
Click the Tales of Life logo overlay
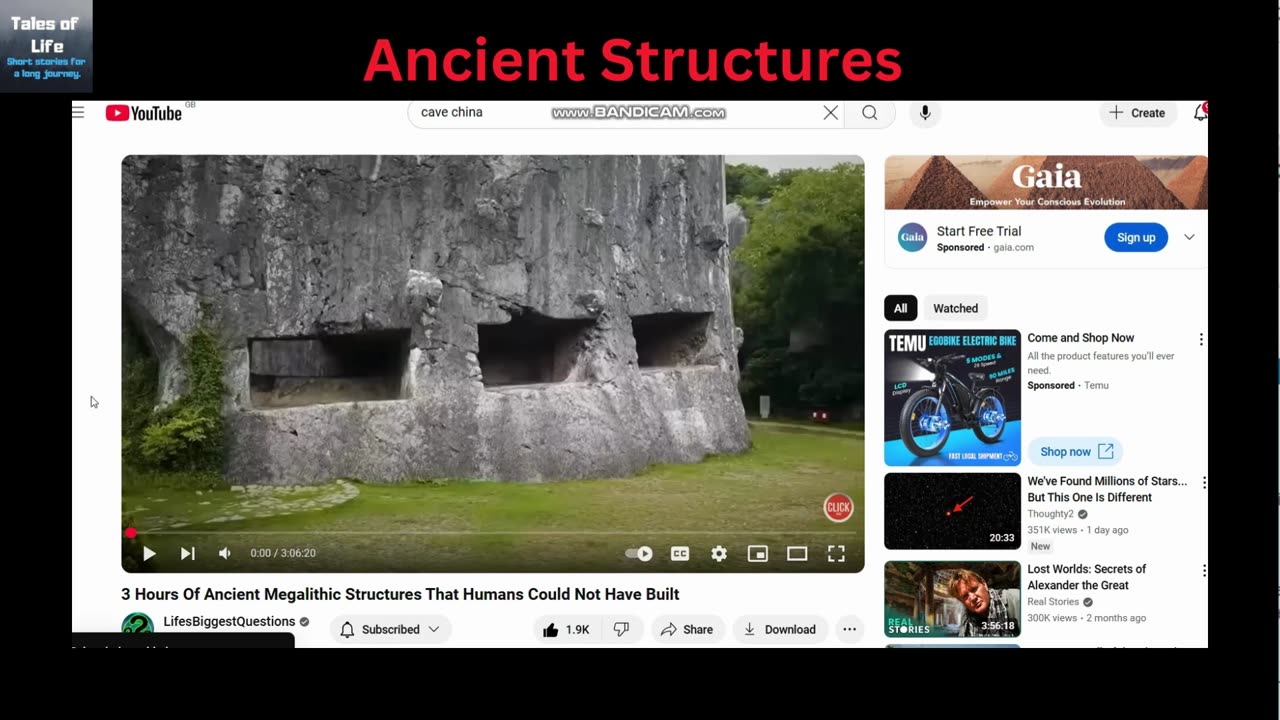46,46
